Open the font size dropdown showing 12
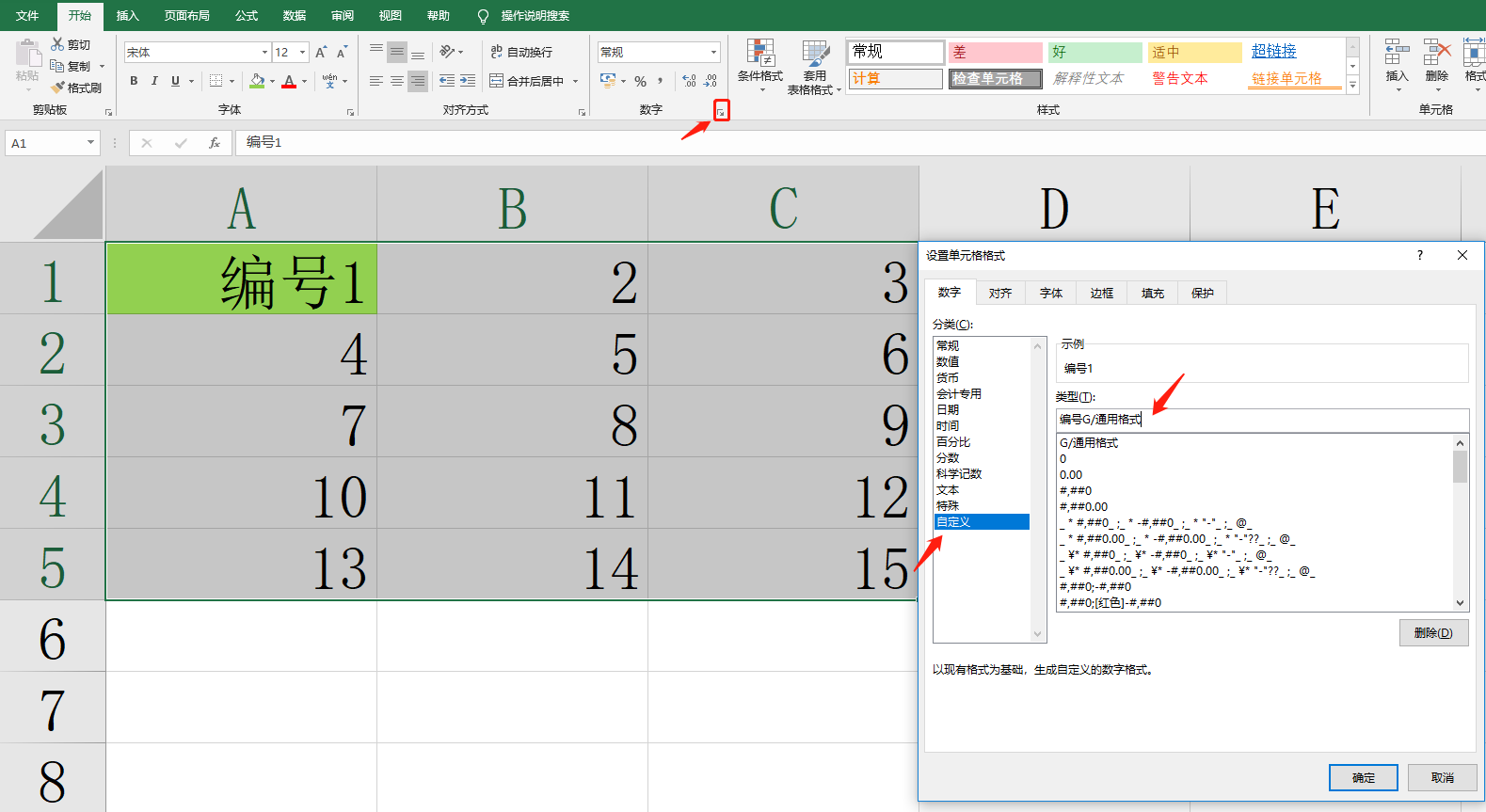This screenshot has height=812, width=1486. (x=302, y=52)
